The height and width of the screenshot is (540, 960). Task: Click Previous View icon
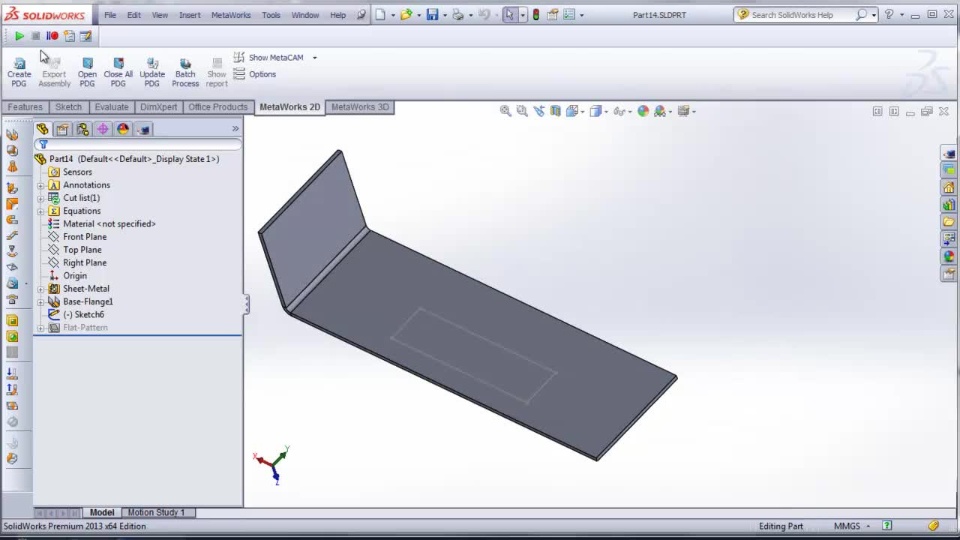[x=539, y=111]
